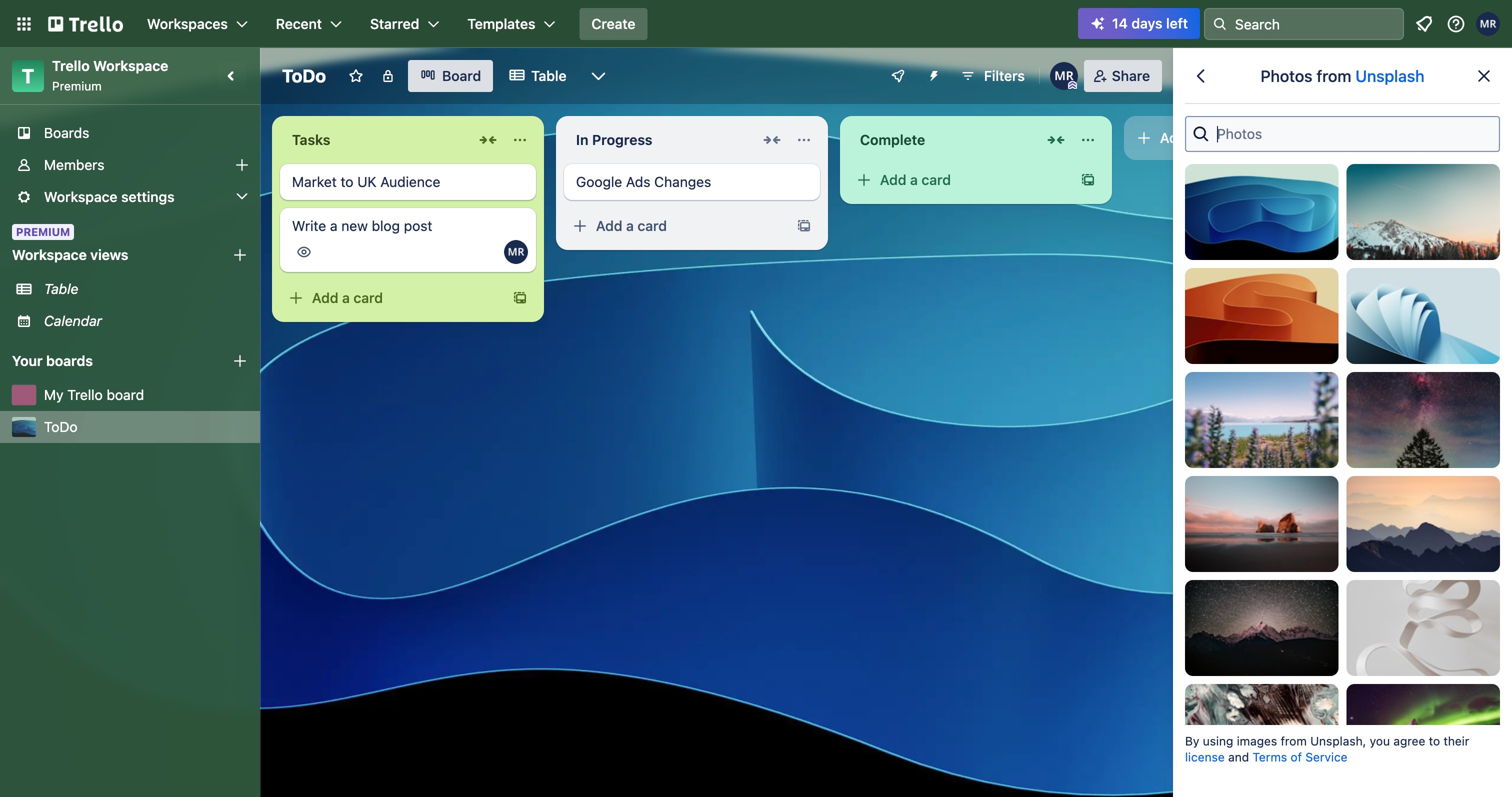Open the Write a new blog post card
The image size is (1512, 797).
pyautogui.click(x=408, y=239)
